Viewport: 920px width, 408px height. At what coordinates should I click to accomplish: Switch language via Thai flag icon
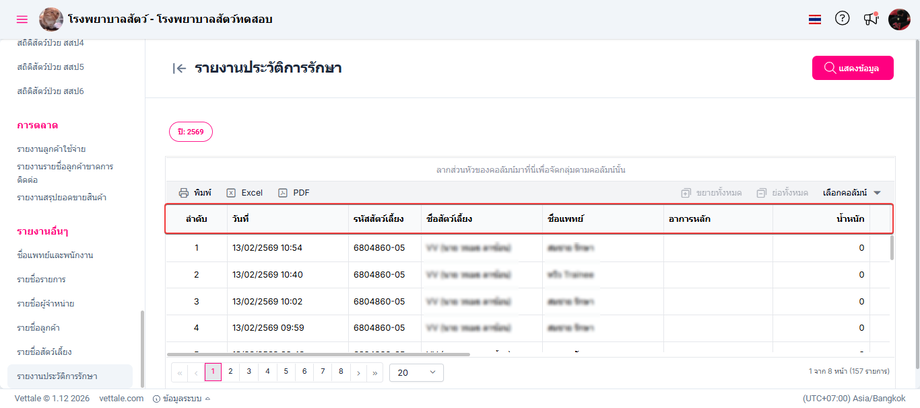814,19
